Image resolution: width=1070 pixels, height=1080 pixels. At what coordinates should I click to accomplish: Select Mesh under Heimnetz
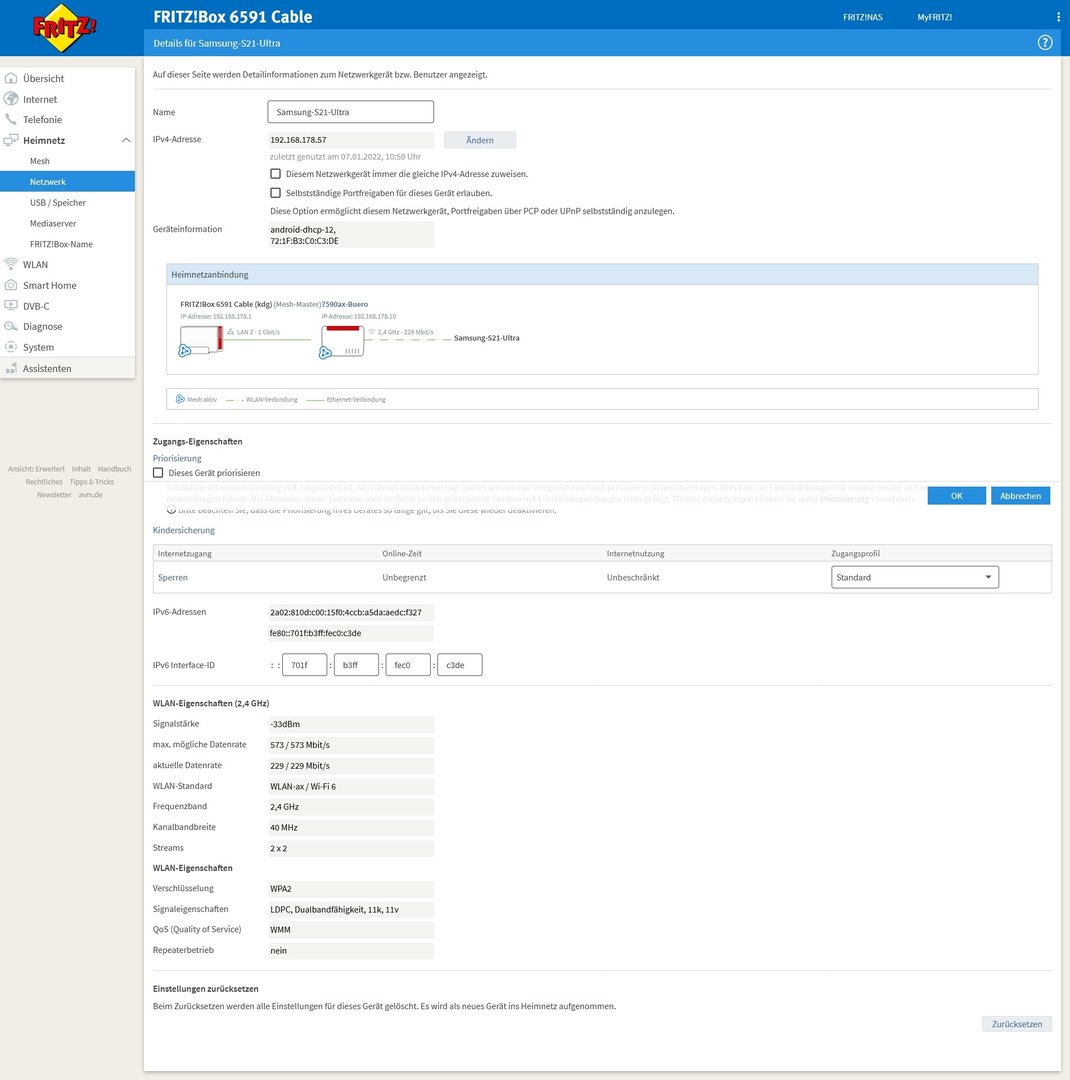(x=40, y=161)
